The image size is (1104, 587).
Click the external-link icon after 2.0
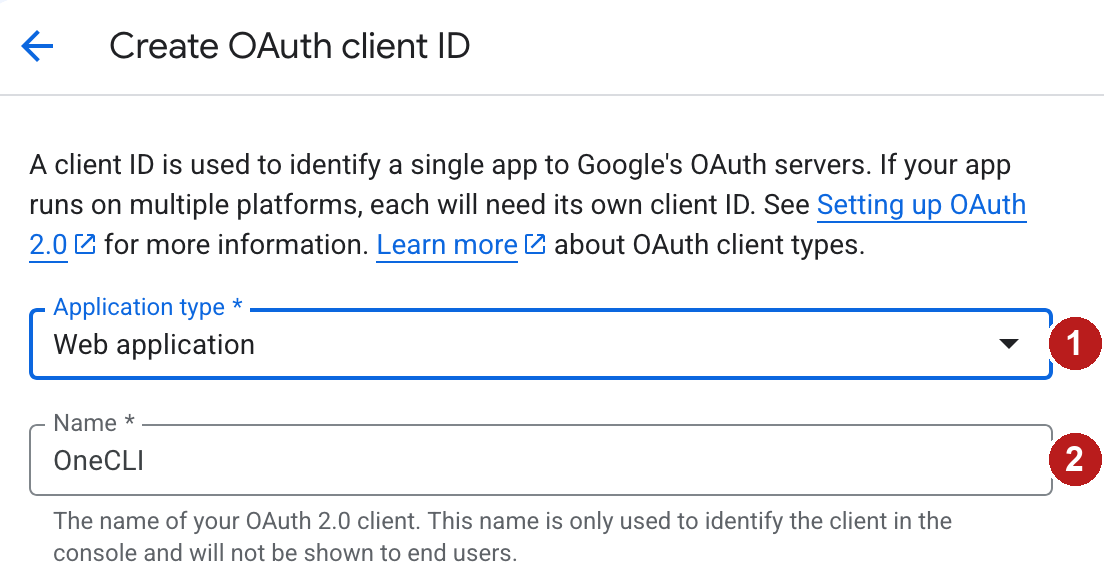coord(84,244)
